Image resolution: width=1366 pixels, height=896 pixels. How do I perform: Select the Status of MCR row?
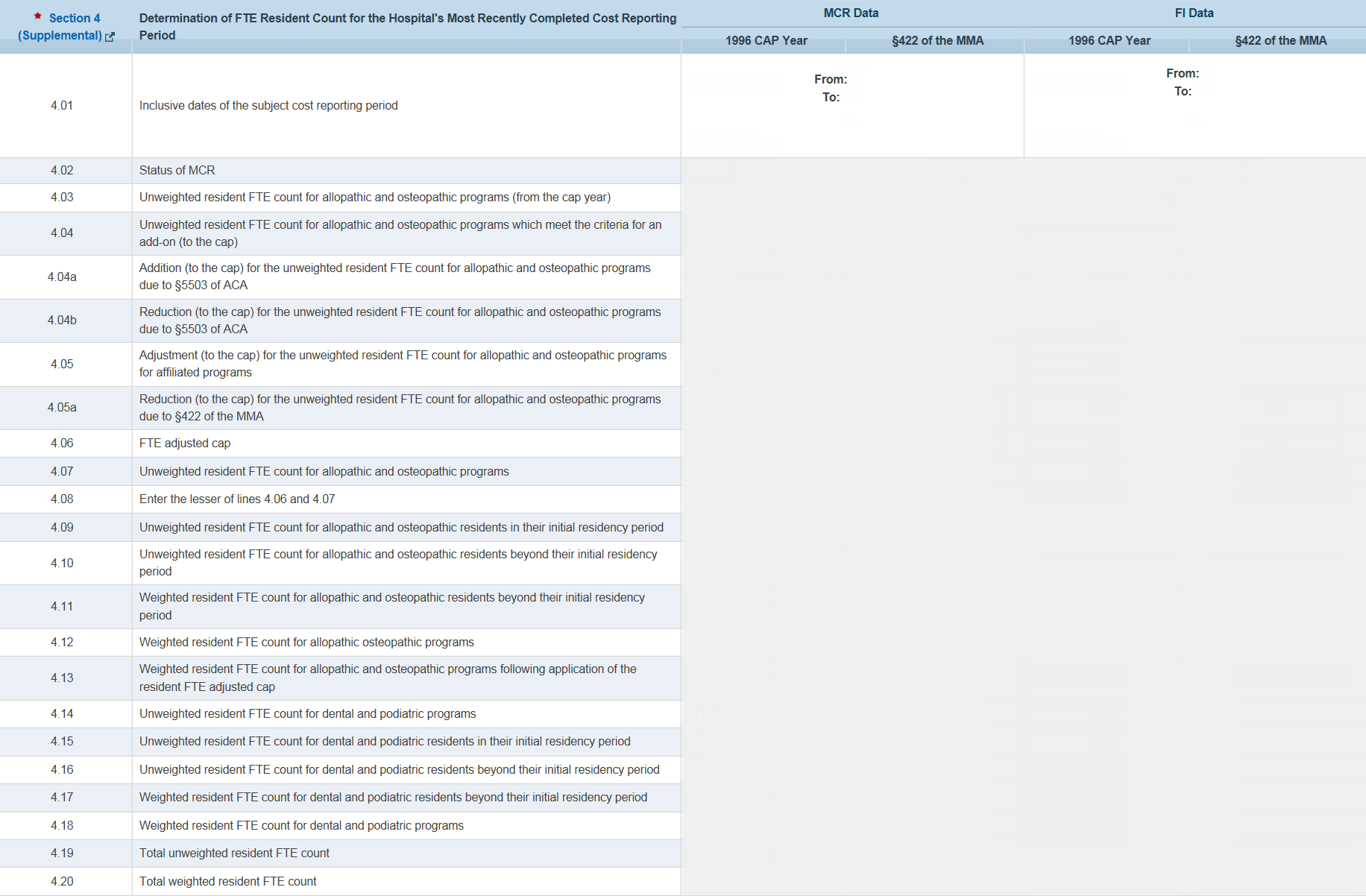point(177,170)
